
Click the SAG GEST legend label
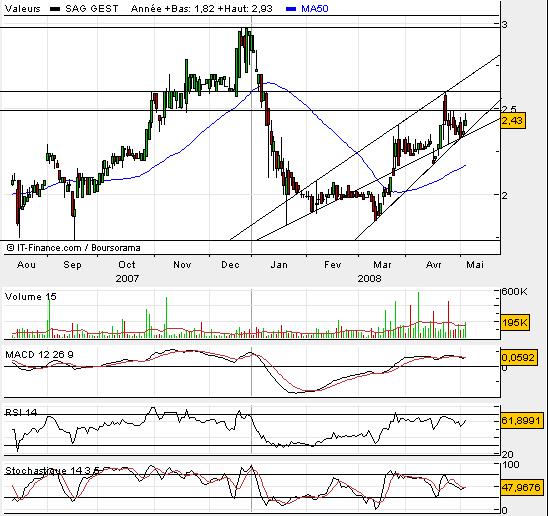click(92, 8)
